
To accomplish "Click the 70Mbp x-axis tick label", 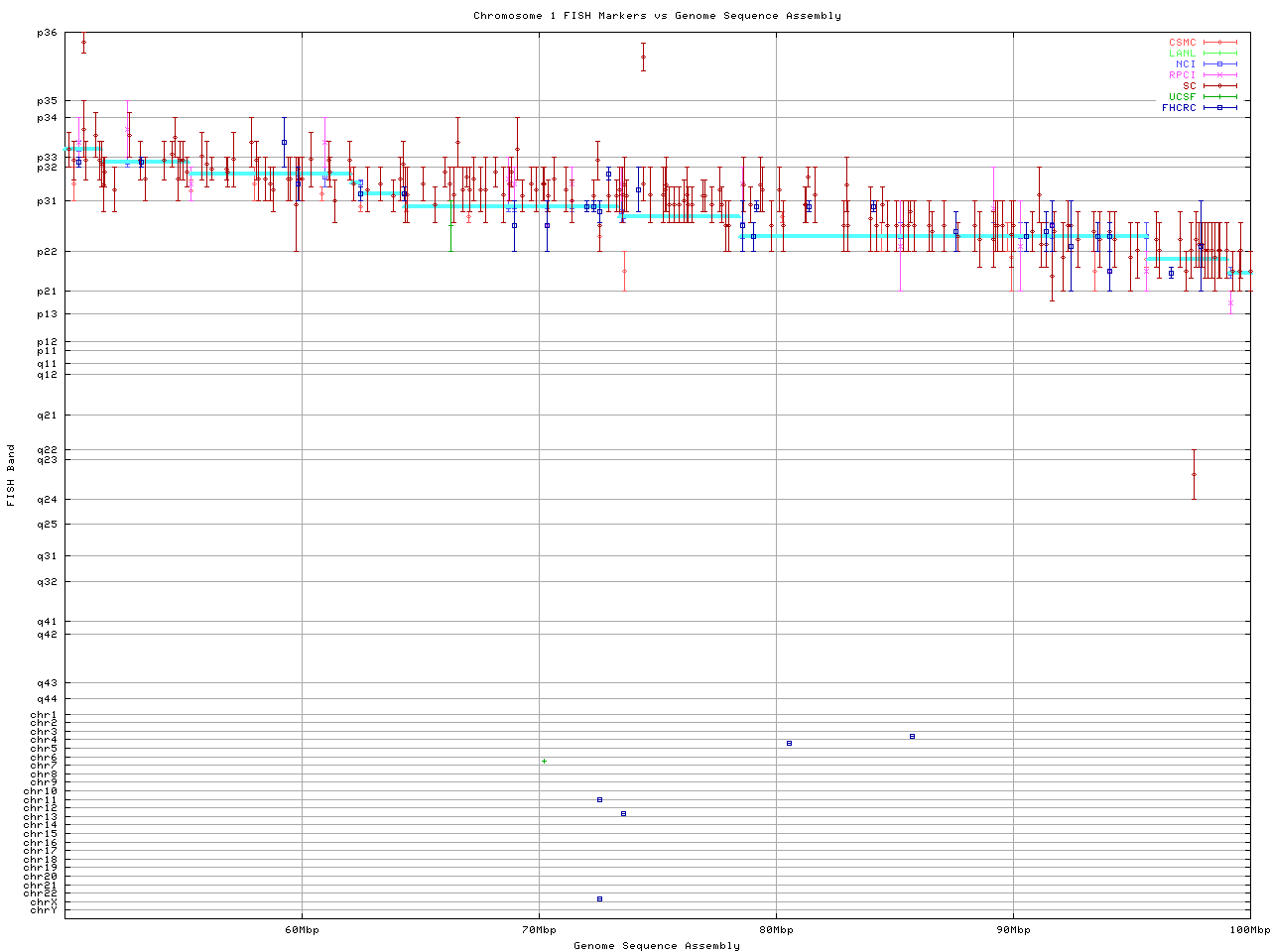I will (539, 930).
